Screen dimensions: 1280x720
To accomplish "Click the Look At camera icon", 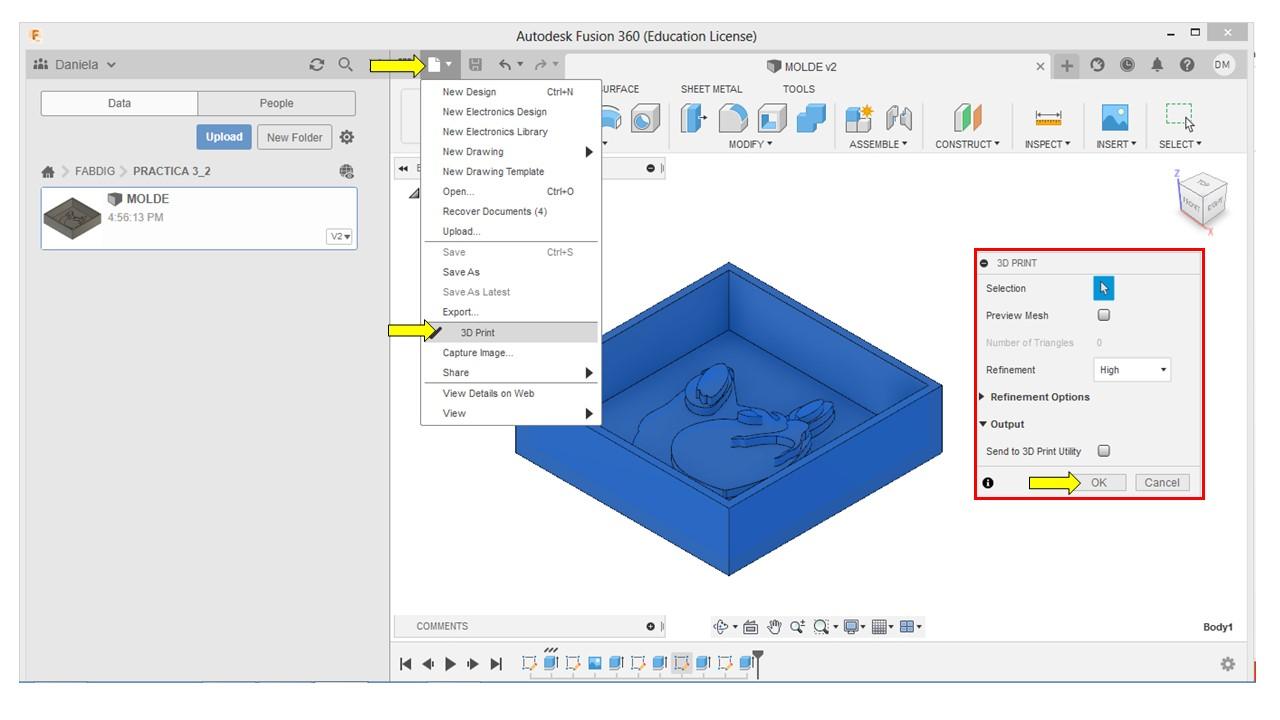I will [x=749, y=627].
